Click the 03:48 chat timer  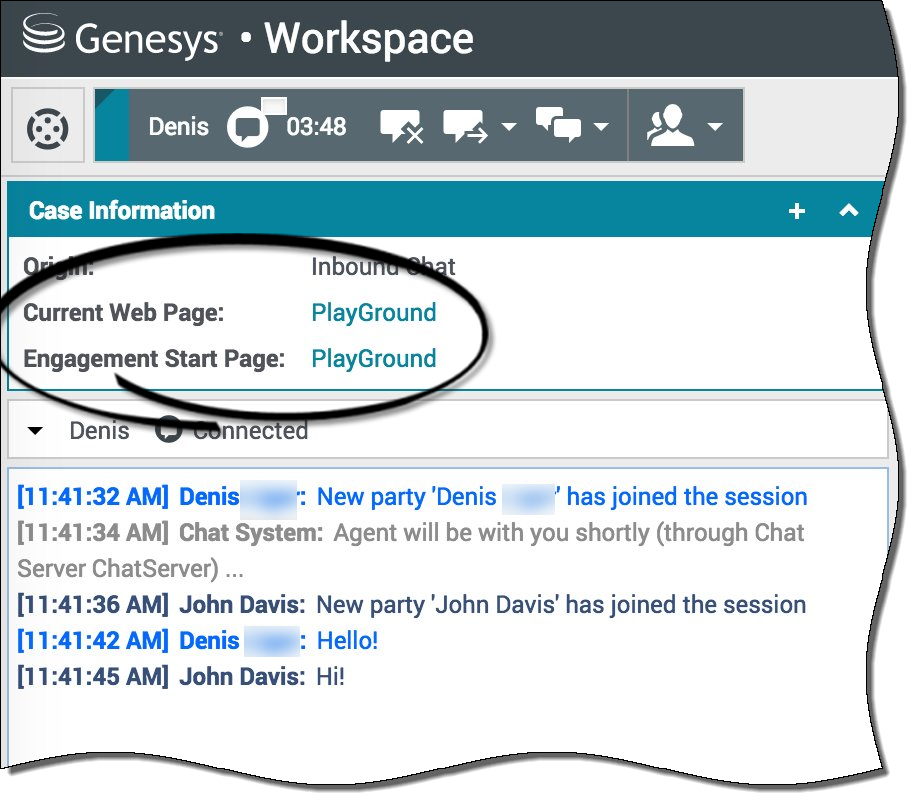[316, 127]
